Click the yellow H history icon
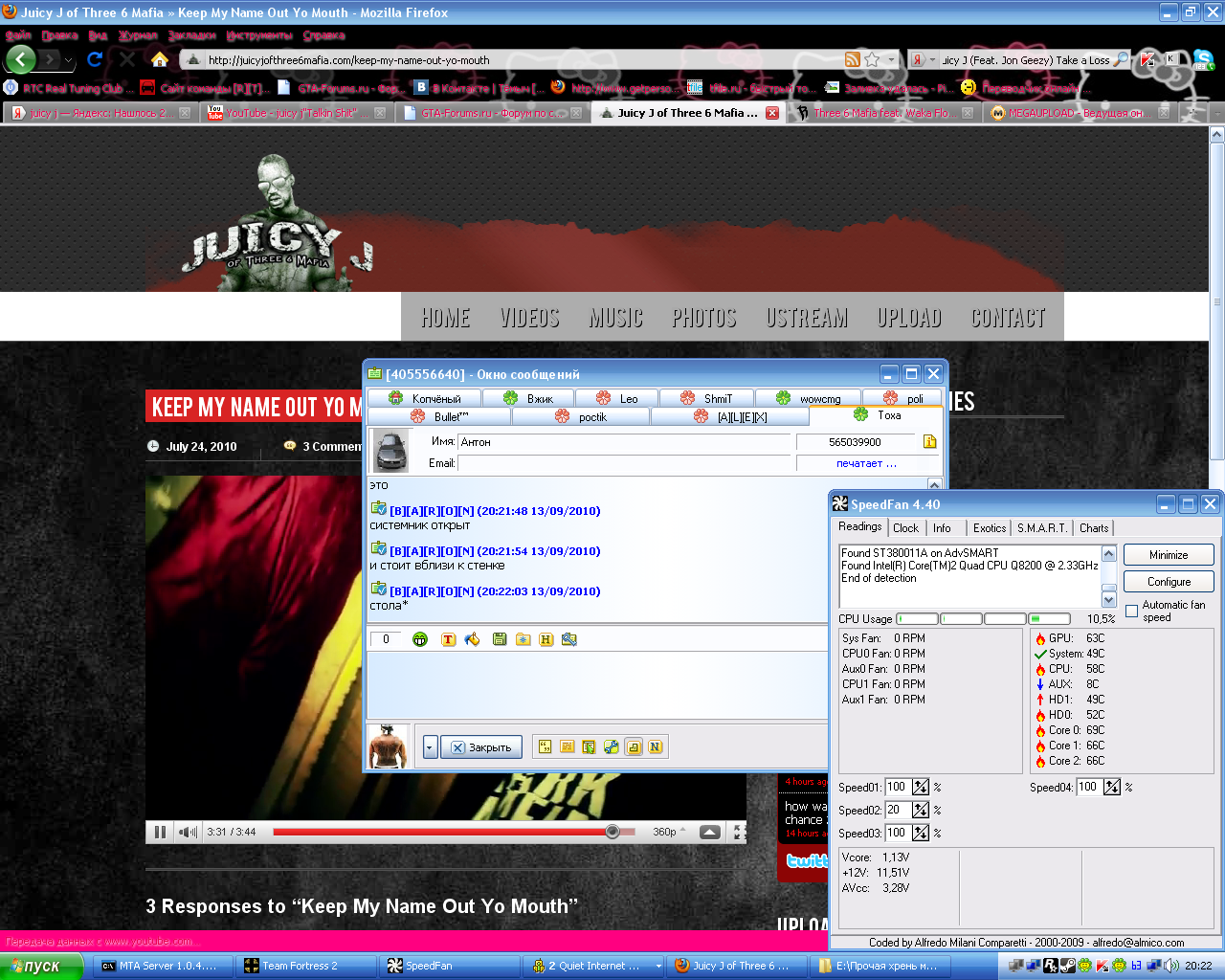 tap(546, 639)
